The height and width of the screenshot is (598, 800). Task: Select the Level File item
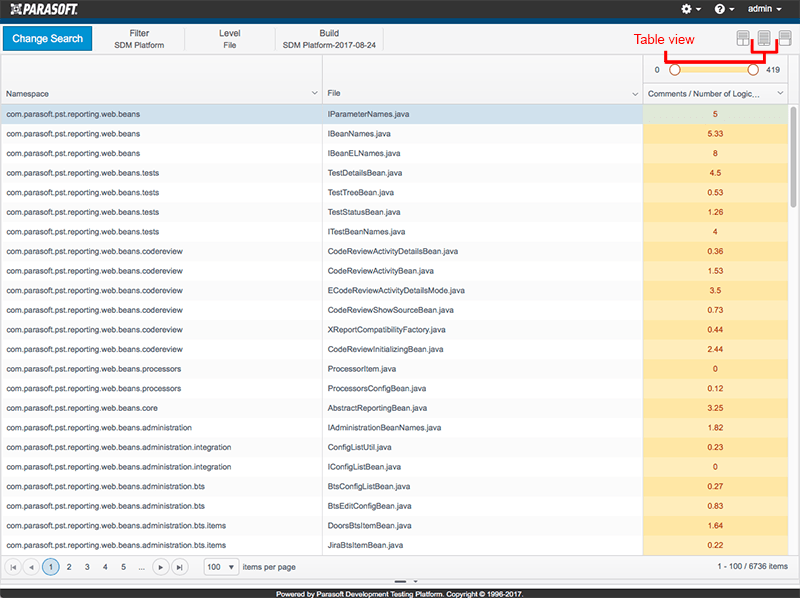[230, 39]
